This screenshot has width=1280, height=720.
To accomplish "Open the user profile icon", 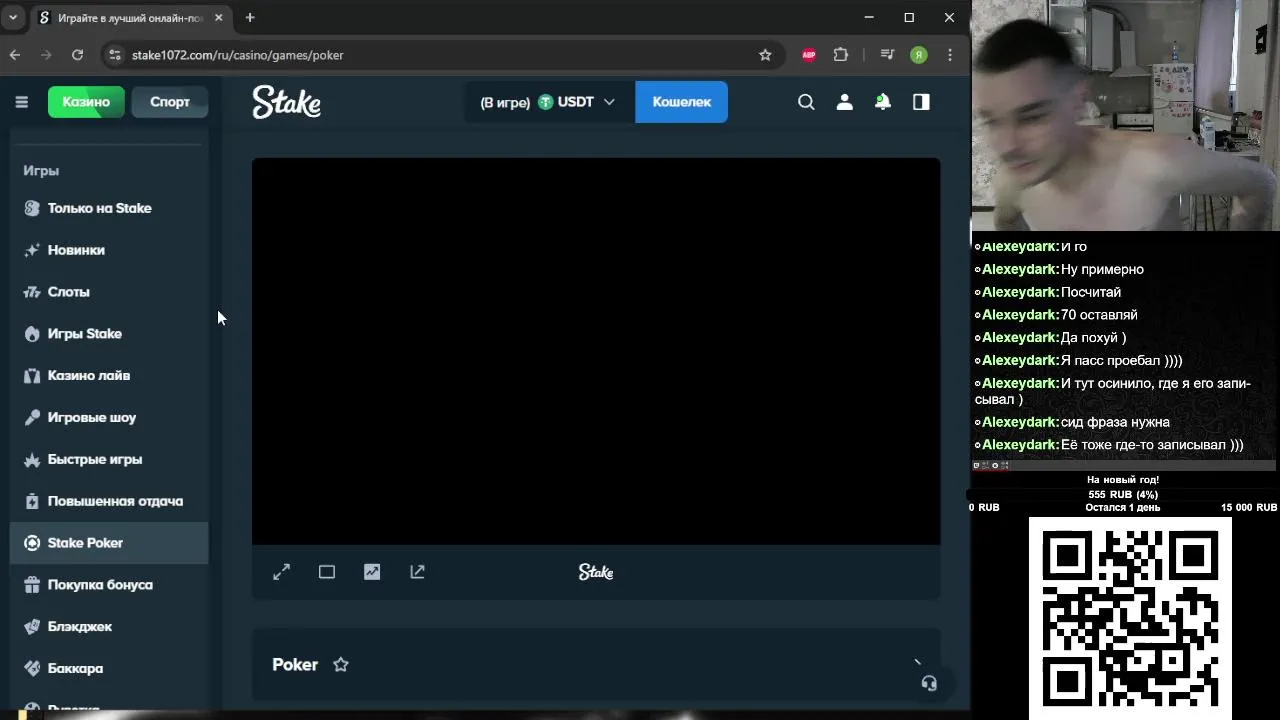I will pos(845,102).
